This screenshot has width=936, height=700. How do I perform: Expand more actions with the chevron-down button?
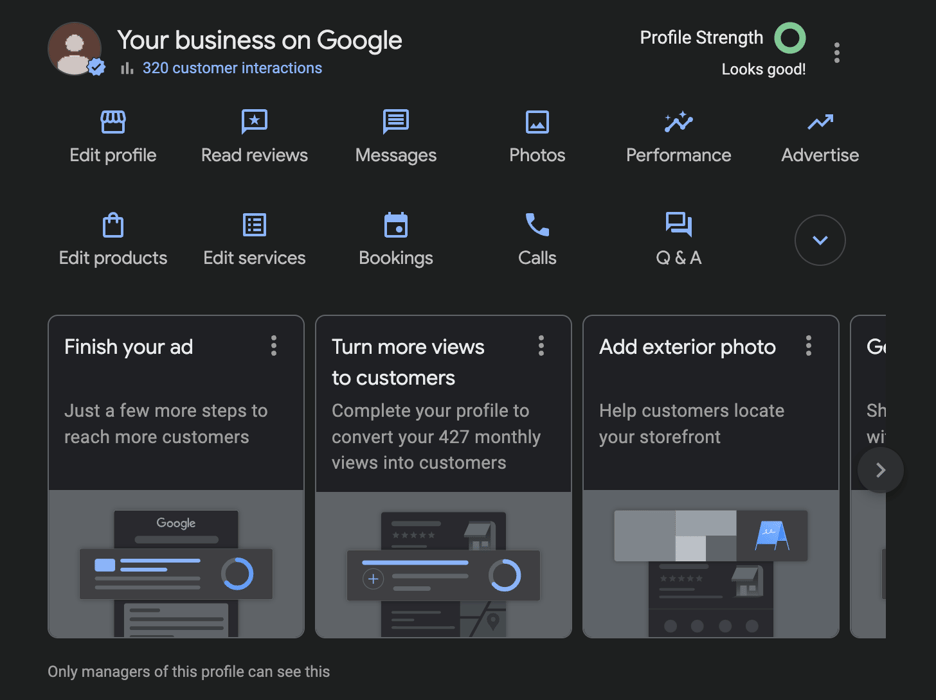pyautogui.click(x=820, y=240)
